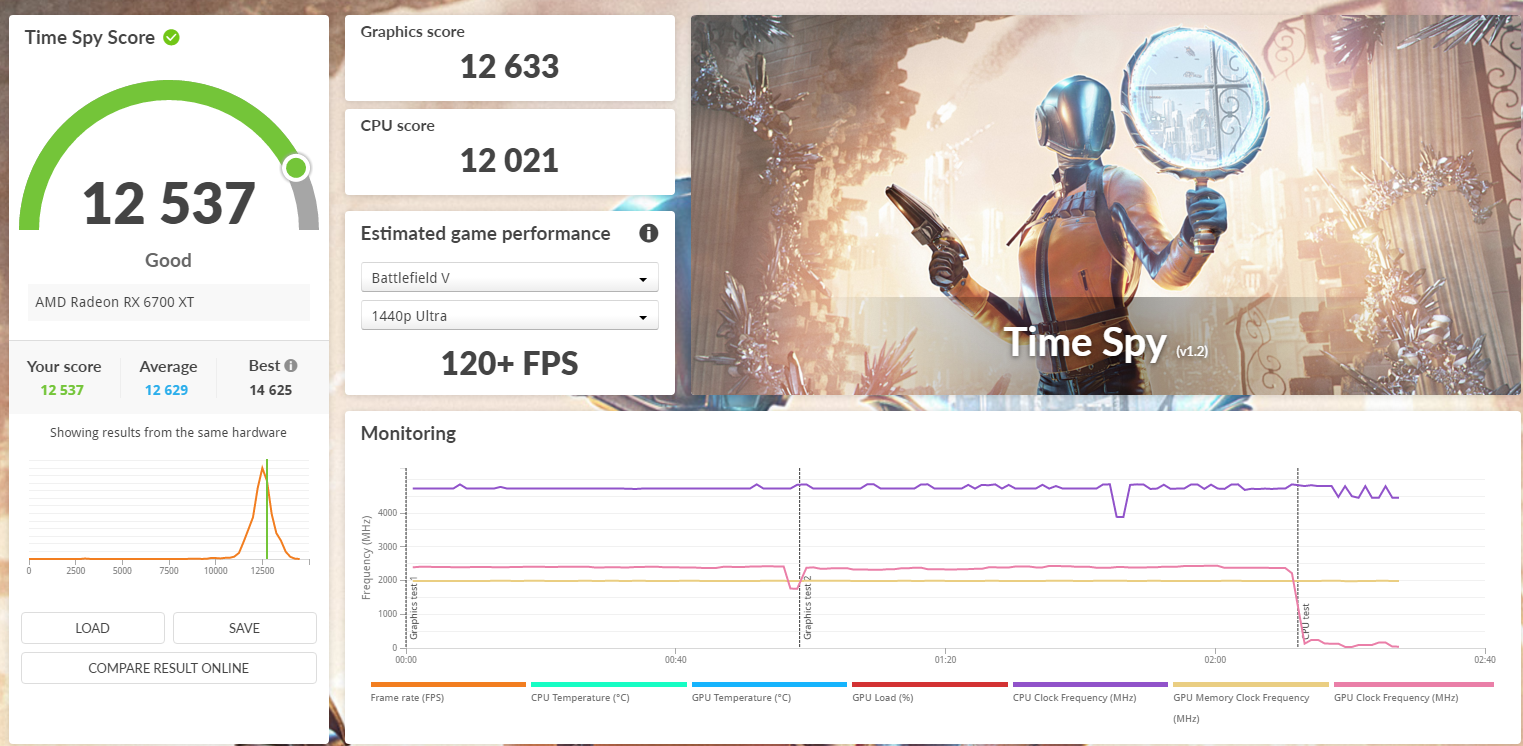Click the main score 12 537
The height and width of the screenshot is (746, 1523).
coord(168,203)
